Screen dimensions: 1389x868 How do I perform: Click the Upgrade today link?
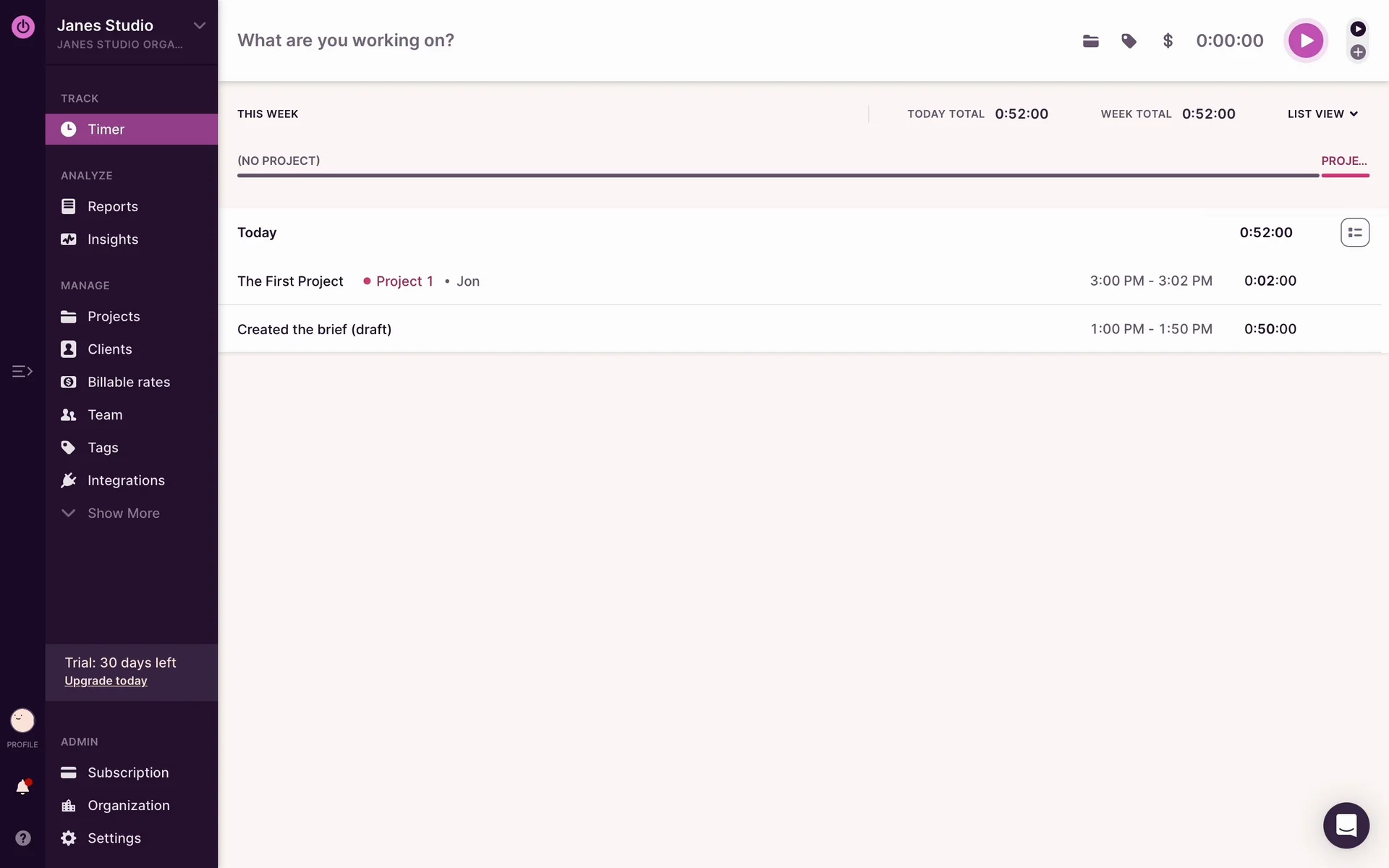106,681
